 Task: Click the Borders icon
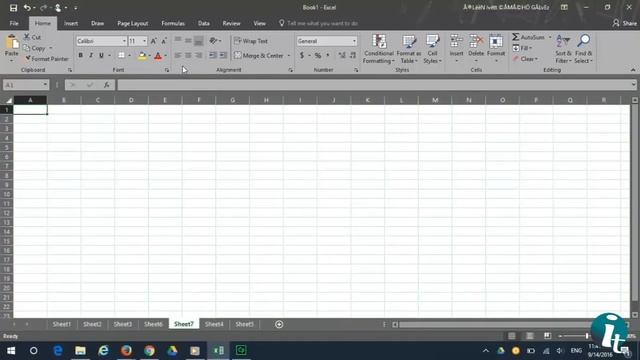[121, 55]
